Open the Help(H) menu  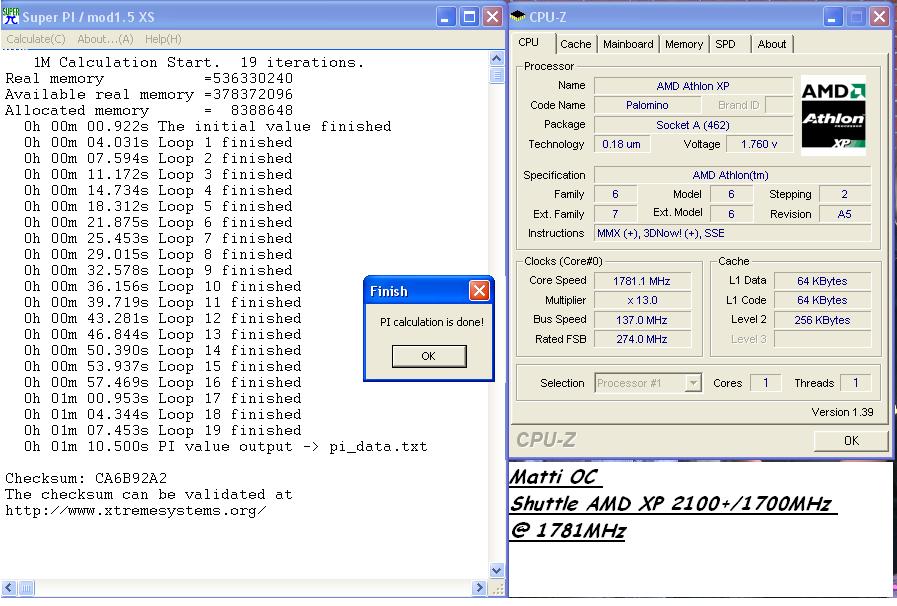point(163,39)
